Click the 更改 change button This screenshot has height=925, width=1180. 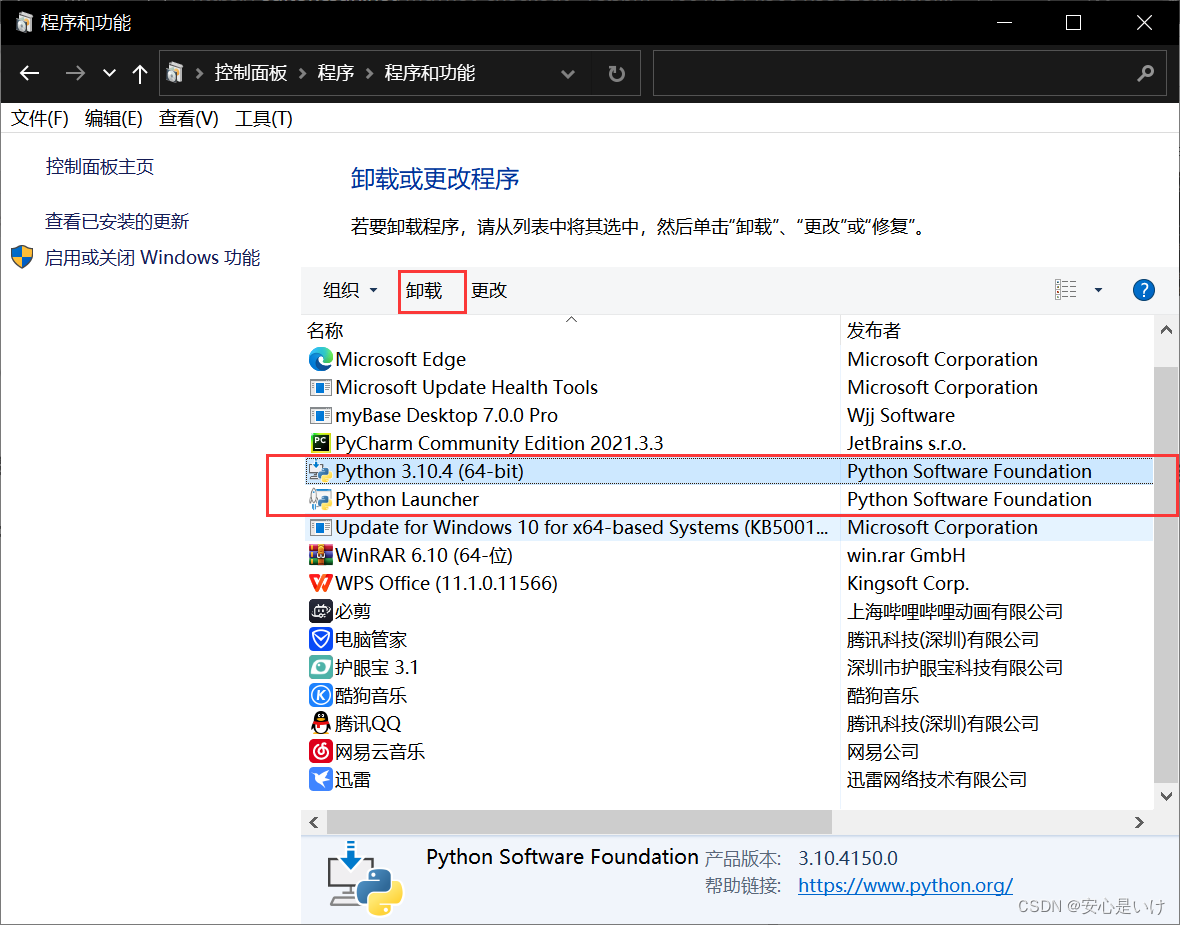[x=489, y=291]
